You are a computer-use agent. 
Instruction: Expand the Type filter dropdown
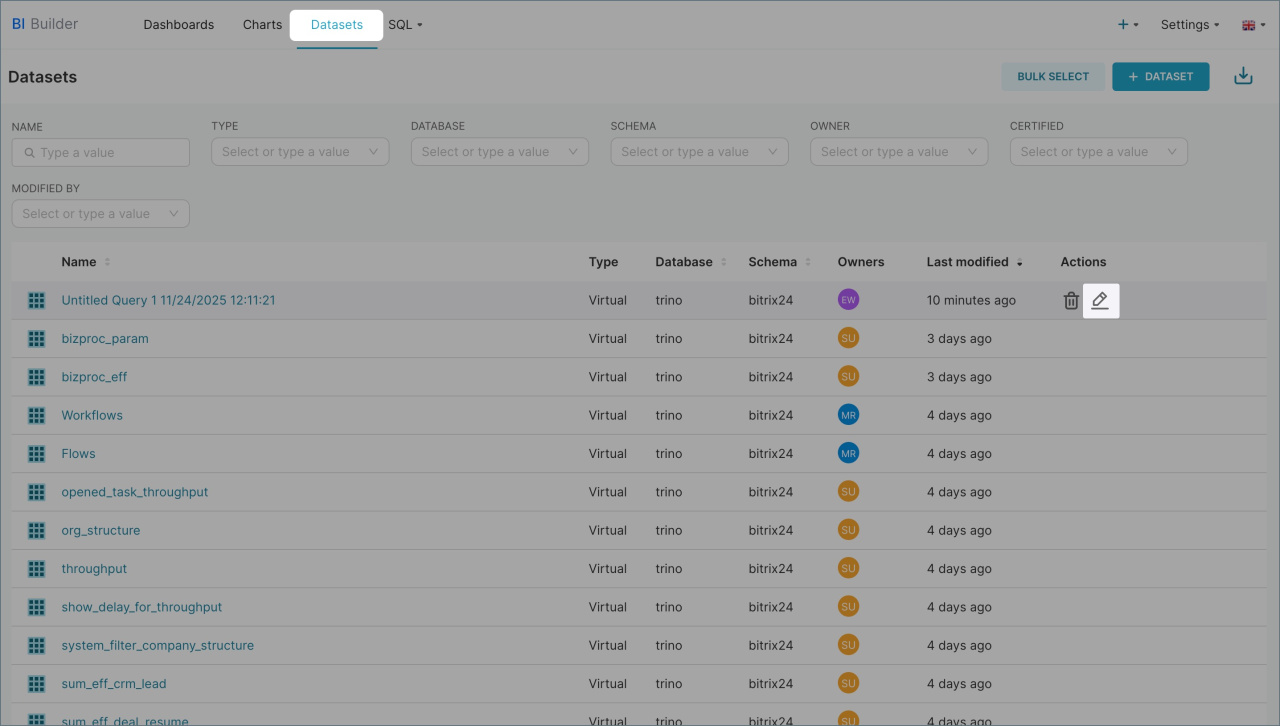coord(299,152)
